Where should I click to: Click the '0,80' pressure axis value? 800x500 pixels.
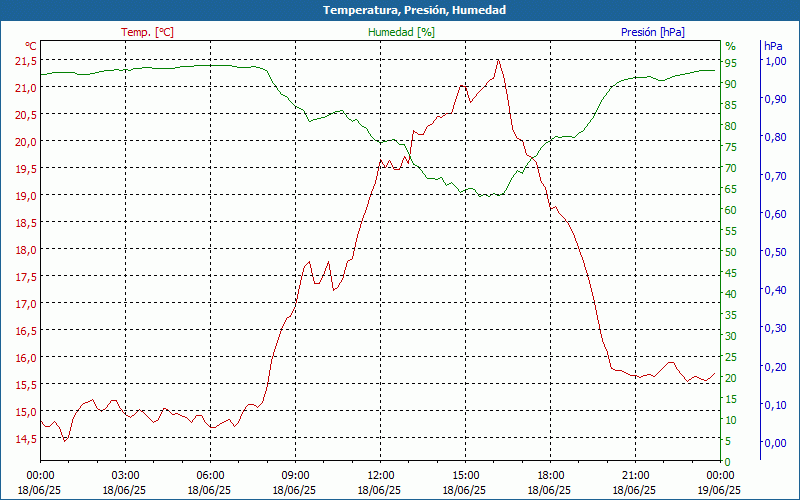[x=776, y=137]
